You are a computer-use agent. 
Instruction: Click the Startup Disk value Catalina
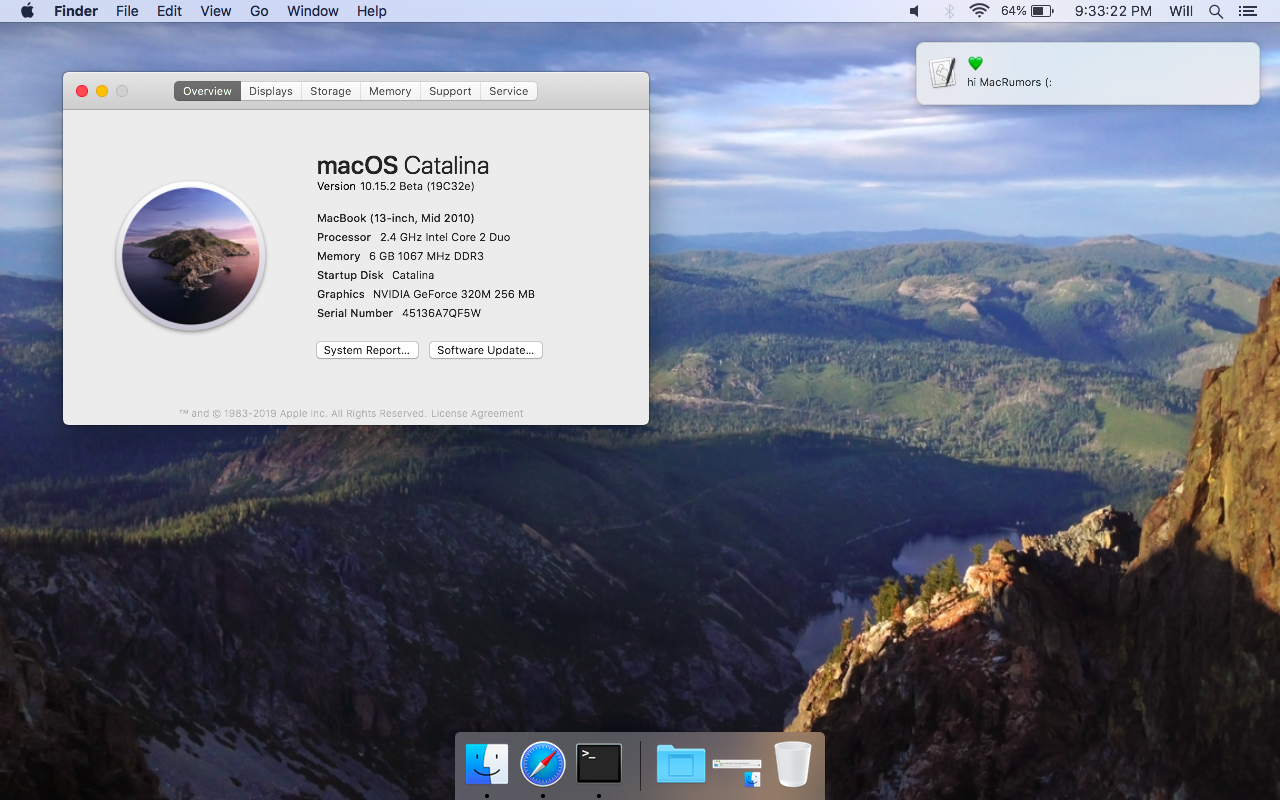[x=413, y=275]
